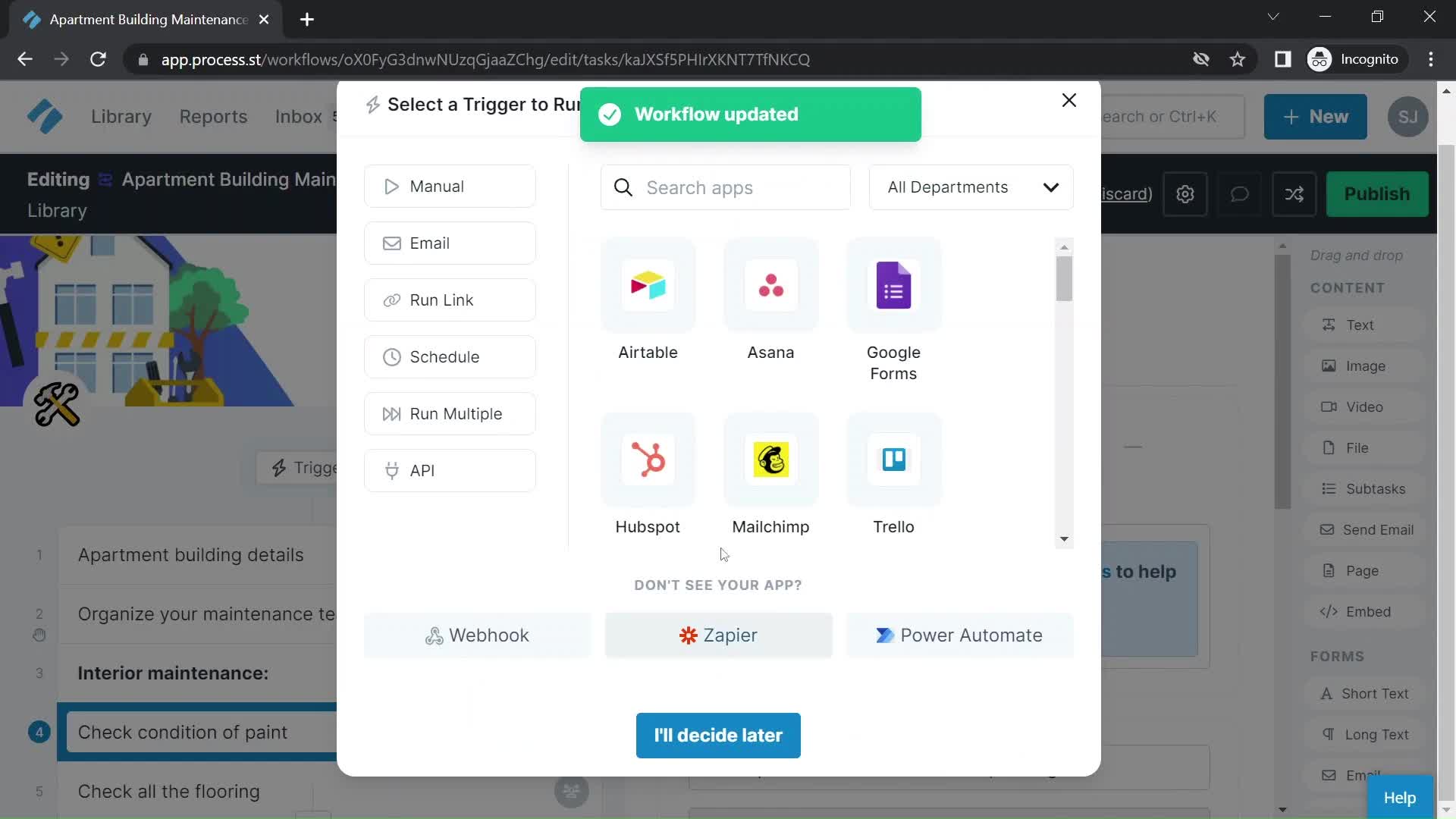Click the Airtable integration icon
Viewport: 1456px width, 819px height.
coord(648,286)
